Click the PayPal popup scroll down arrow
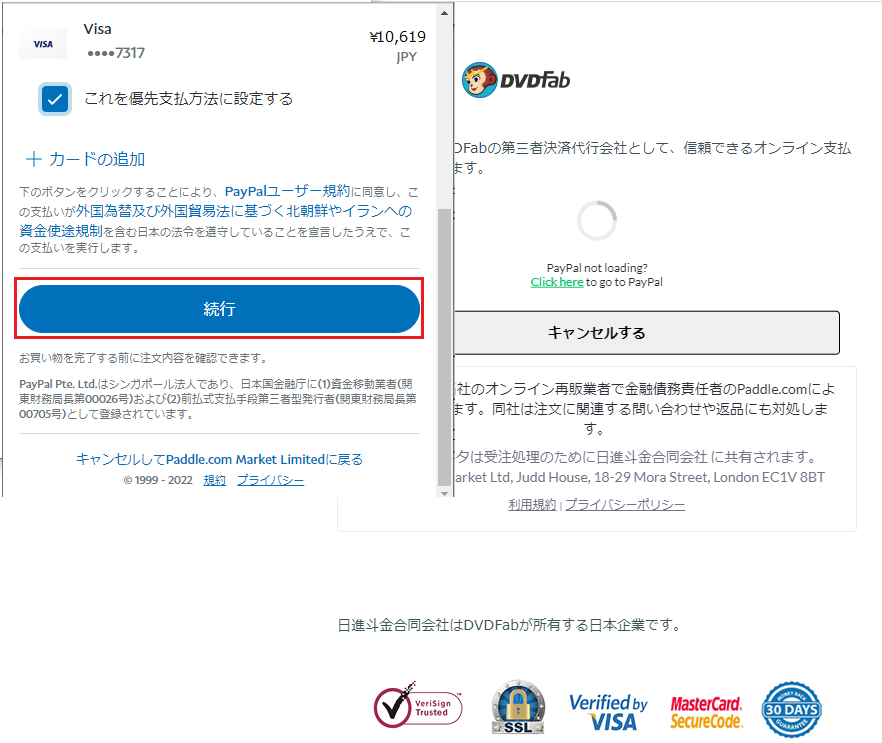Screen dimensions: 882x743 pos(444,493)
